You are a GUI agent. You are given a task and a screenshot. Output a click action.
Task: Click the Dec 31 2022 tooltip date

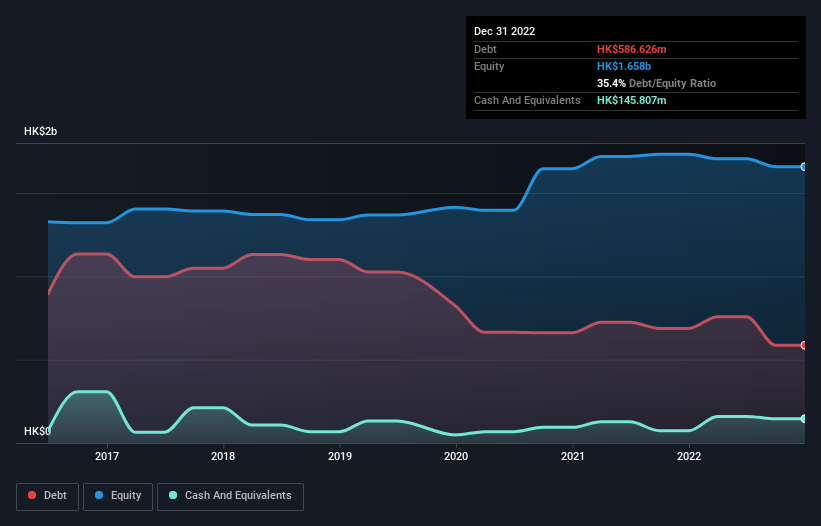[x=504, y=31]
